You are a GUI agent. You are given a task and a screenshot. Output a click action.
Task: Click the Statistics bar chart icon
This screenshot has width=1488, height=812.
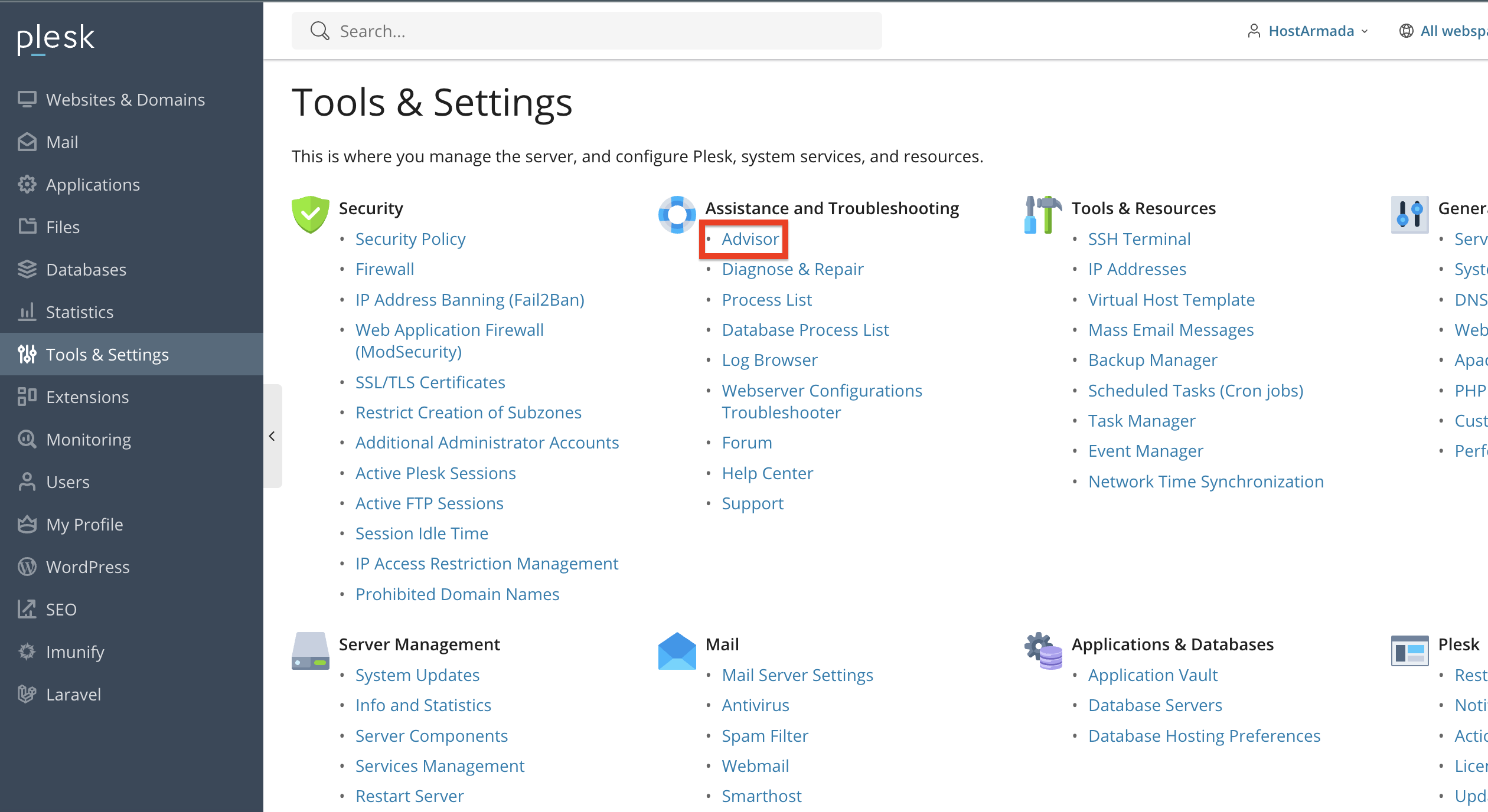[x=27, y=312]
